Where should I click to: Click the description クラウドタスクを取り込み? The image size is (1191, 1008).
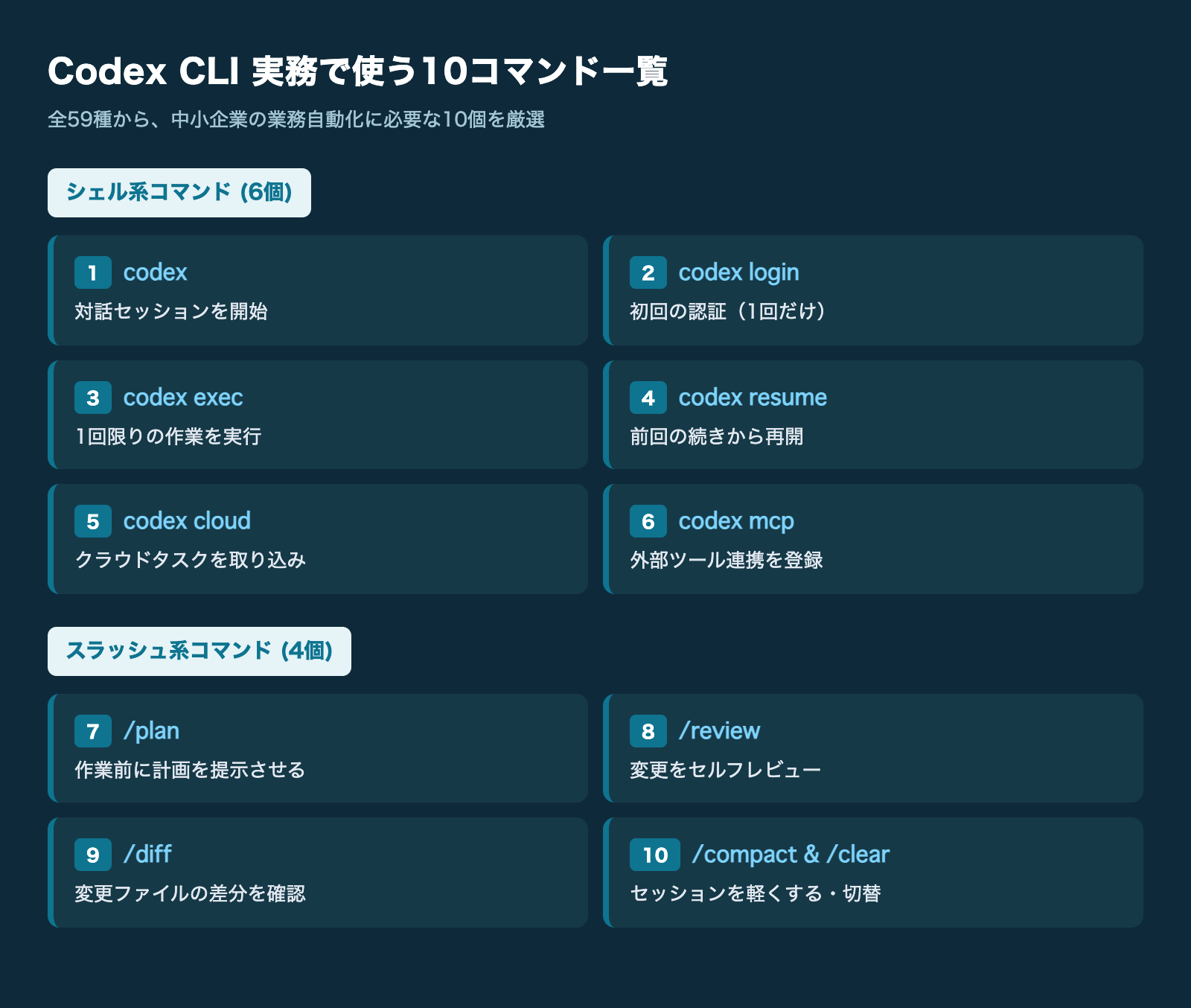[191, 560]
